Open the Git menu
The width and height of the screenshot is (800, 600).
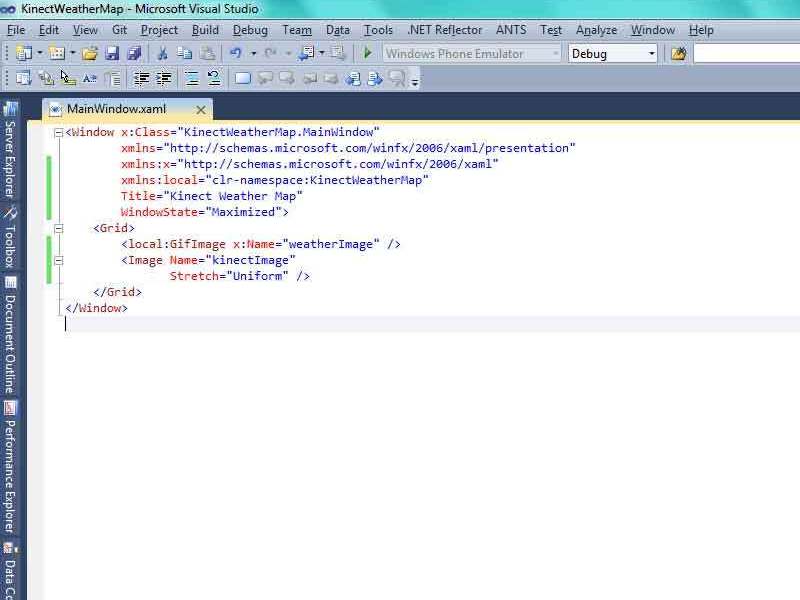click(119, 30)
